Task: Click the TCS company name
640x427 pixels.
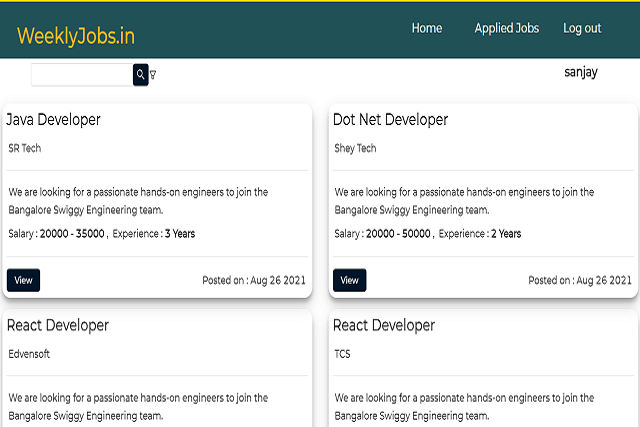Action: click(342, 354)
